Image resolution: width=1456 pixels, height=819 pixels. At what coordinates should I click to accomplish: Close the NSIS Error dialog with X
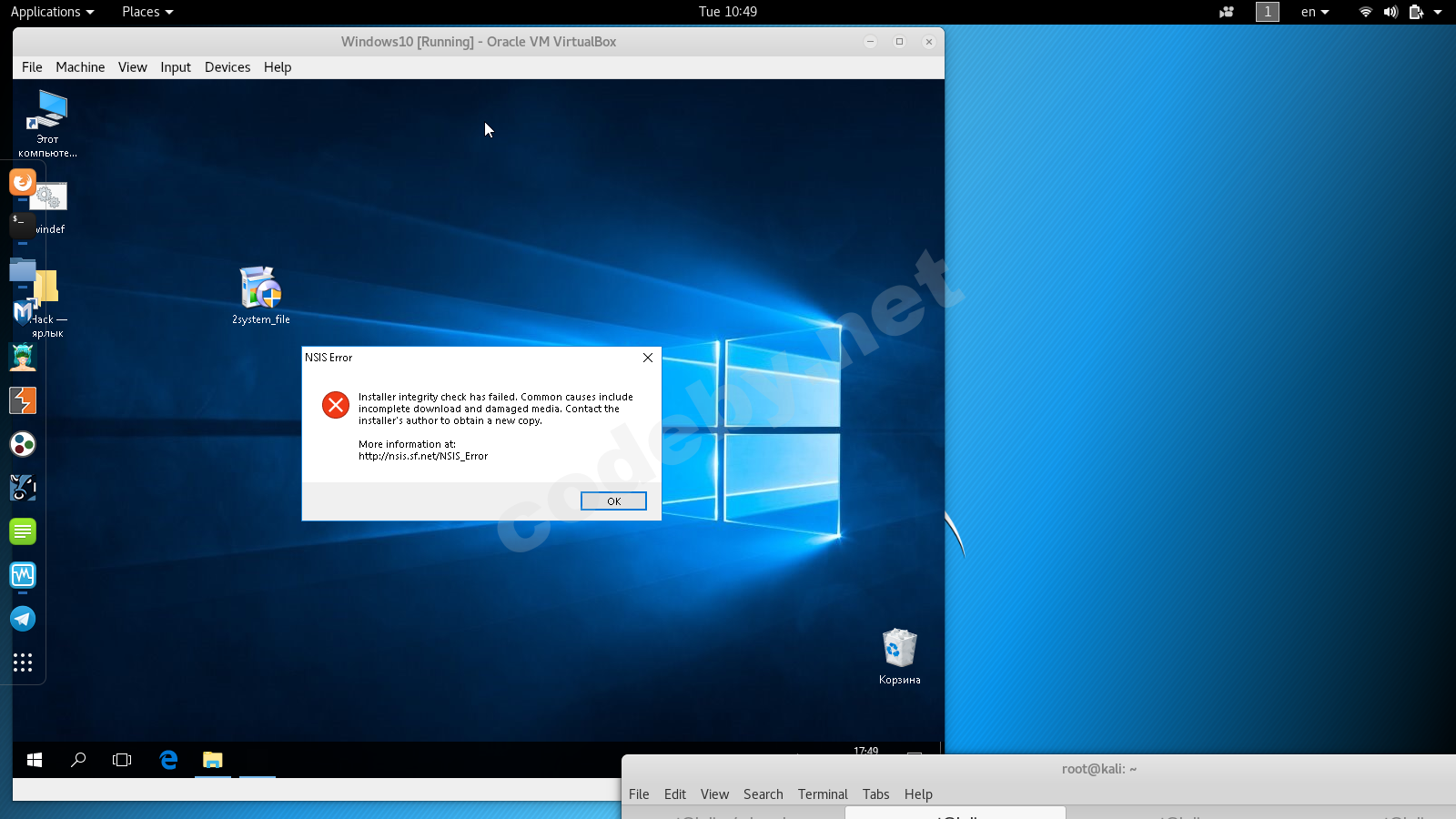tap(648, 358)
